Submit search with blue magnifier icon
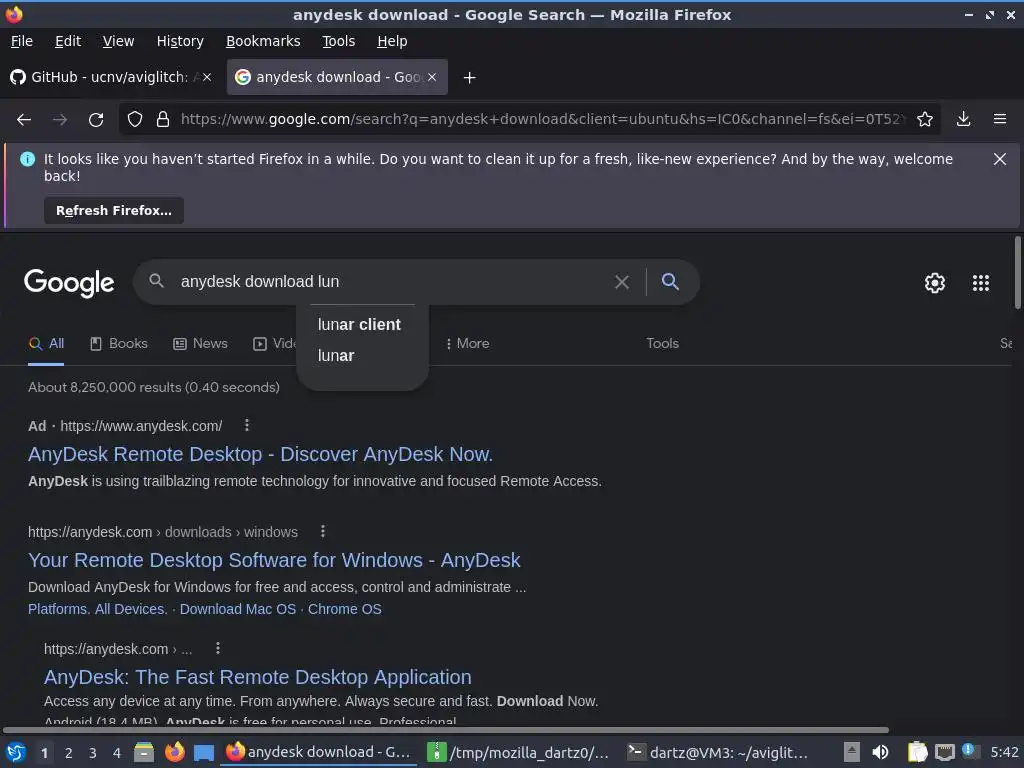 [x=670, y=281]
